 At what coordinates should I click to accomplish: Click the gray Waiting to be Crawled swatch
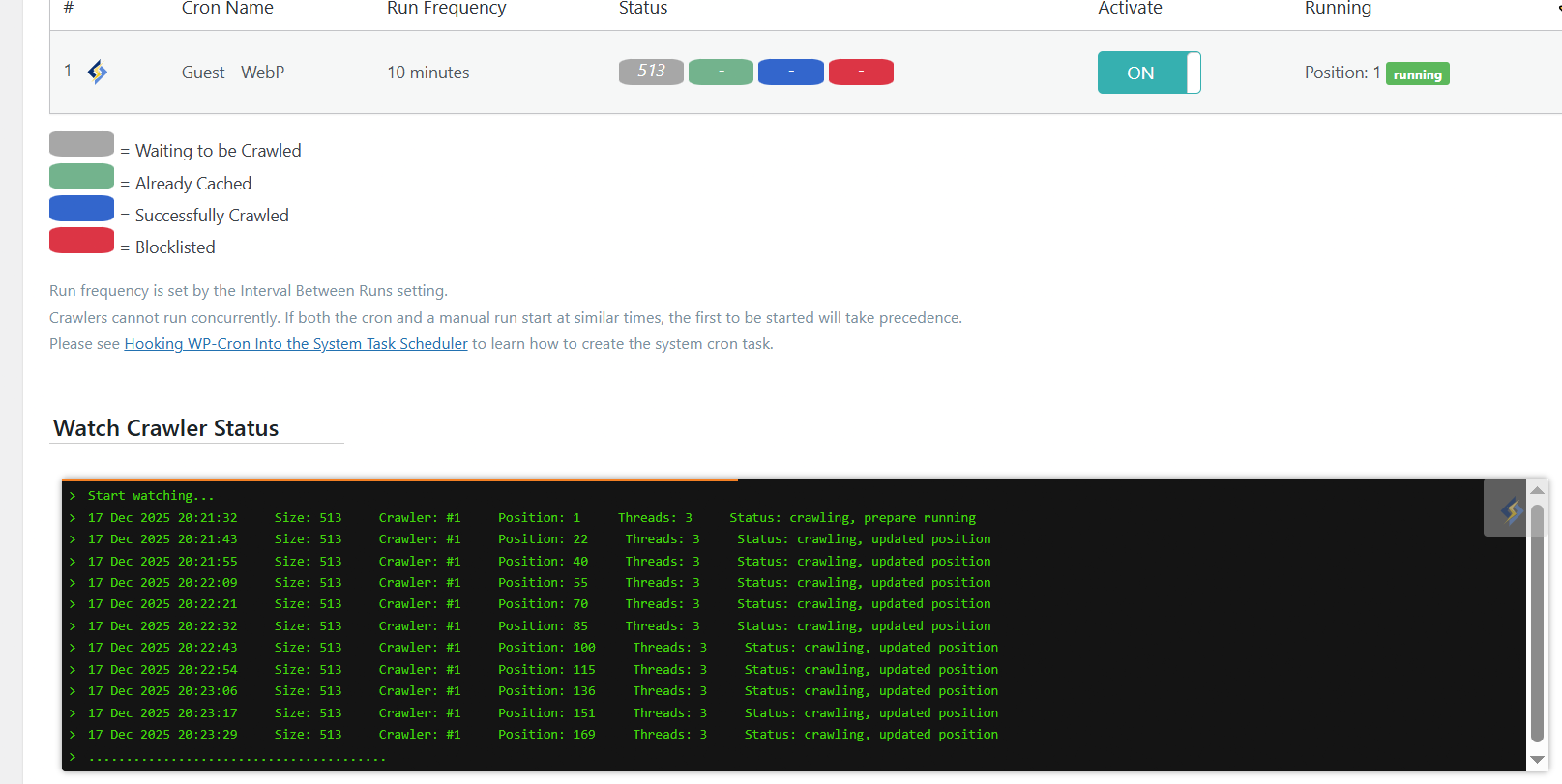(x=82, y=143)
